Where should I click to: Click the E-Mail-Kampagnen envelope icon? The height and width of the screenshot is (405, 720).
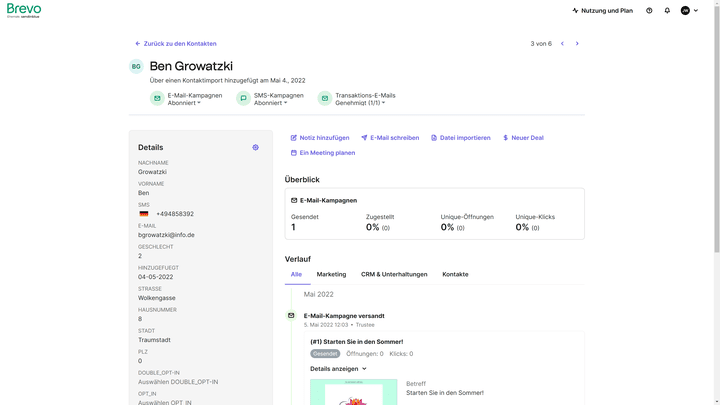(x=157, y=98)
